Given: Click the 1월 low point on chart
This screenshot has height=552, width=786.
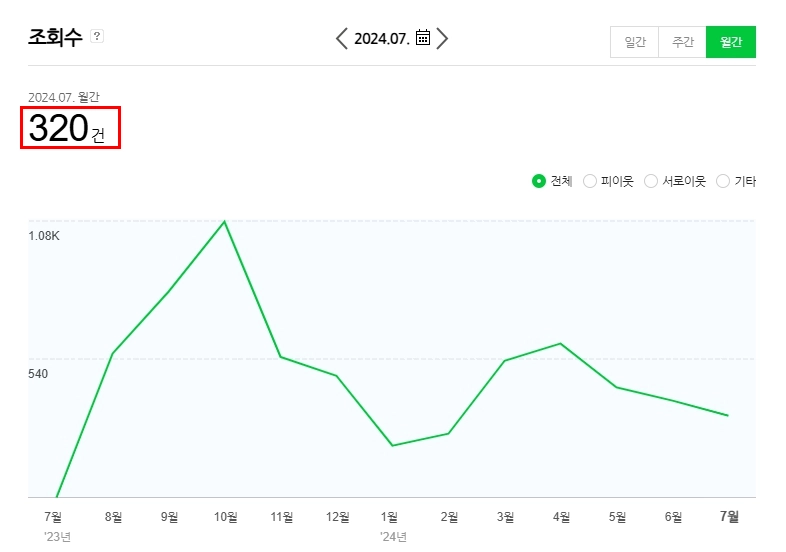Looking at the screenshot, I should pos(392,445).
